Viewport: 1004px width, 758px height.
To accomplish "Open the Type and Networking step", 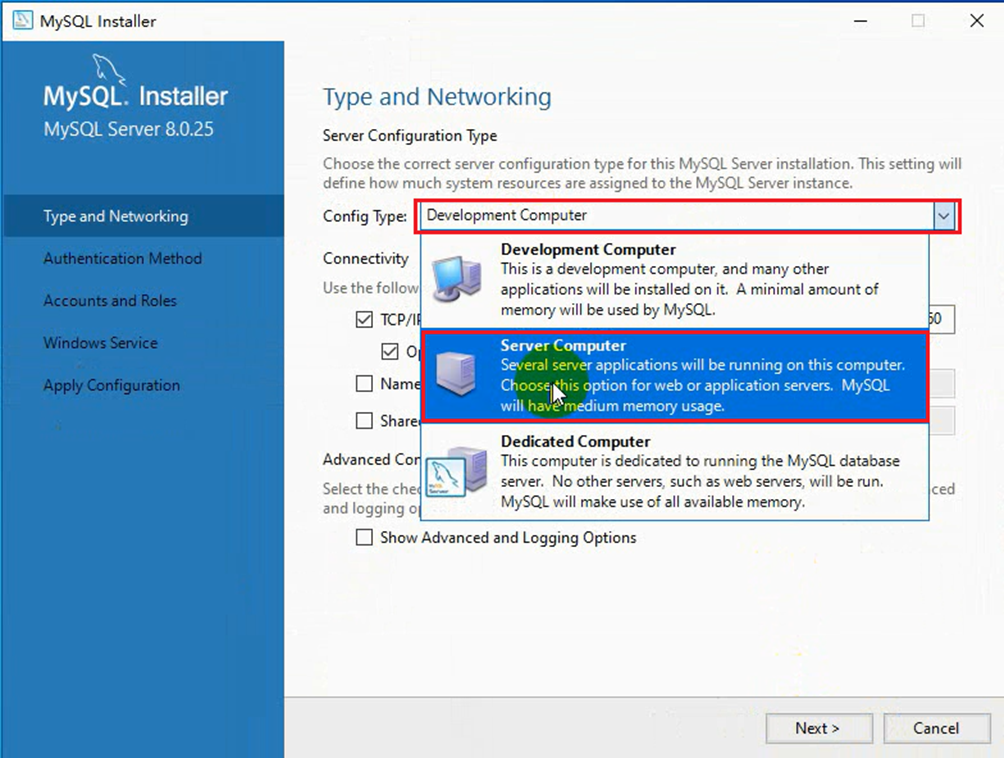I will pyautogui.click(x=143, y=216).
